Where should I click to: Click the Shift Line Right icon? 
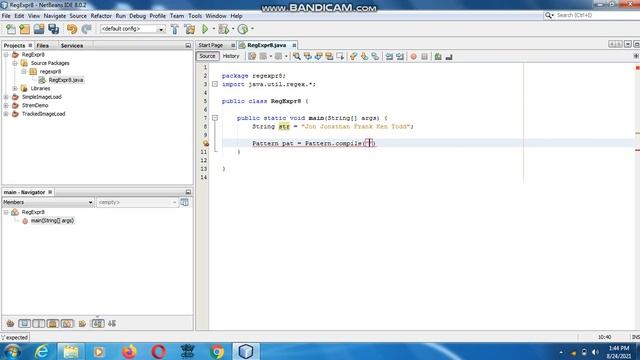click(400, 57)
